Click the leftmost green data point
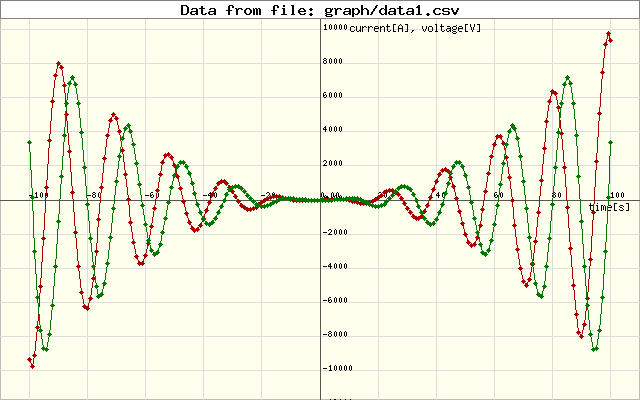Viewport: 640px width, 400px height. coord(30,142)
